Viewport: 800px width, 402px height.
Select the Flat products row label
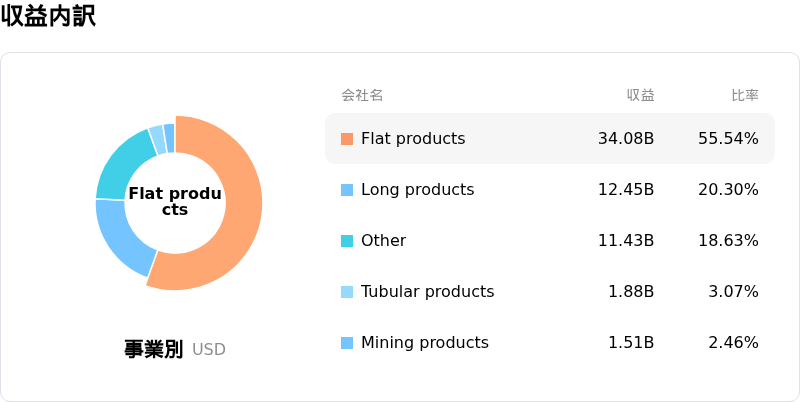[x=413, y=139]
